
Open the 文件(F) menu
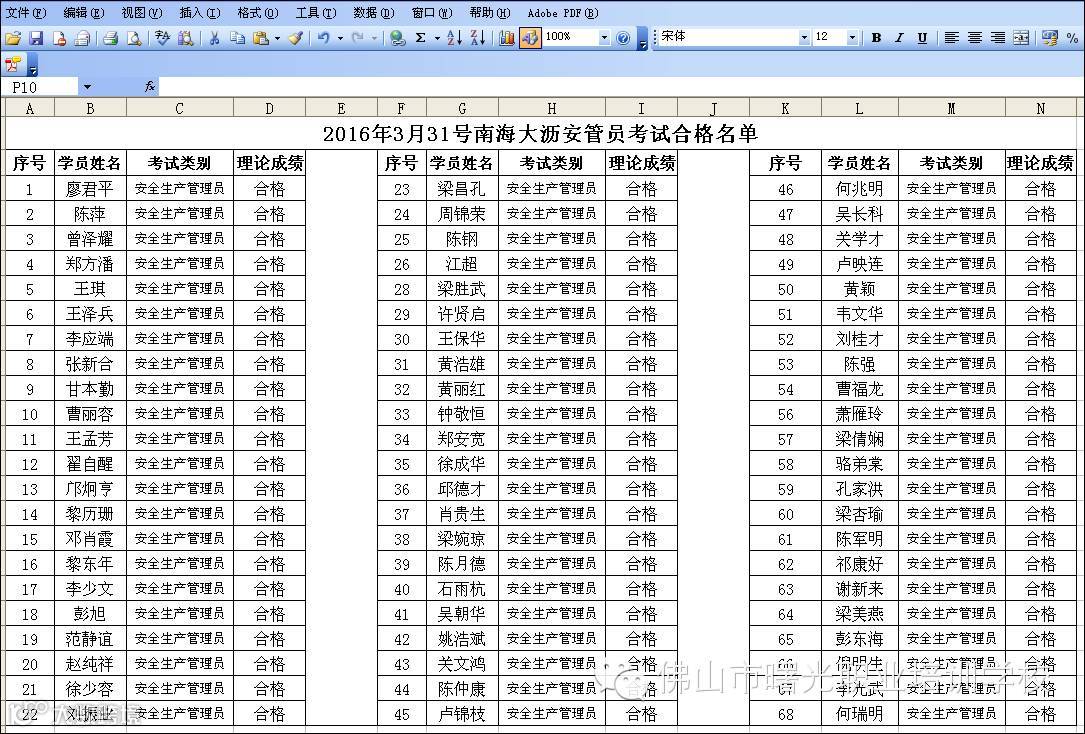pos(26,13)
